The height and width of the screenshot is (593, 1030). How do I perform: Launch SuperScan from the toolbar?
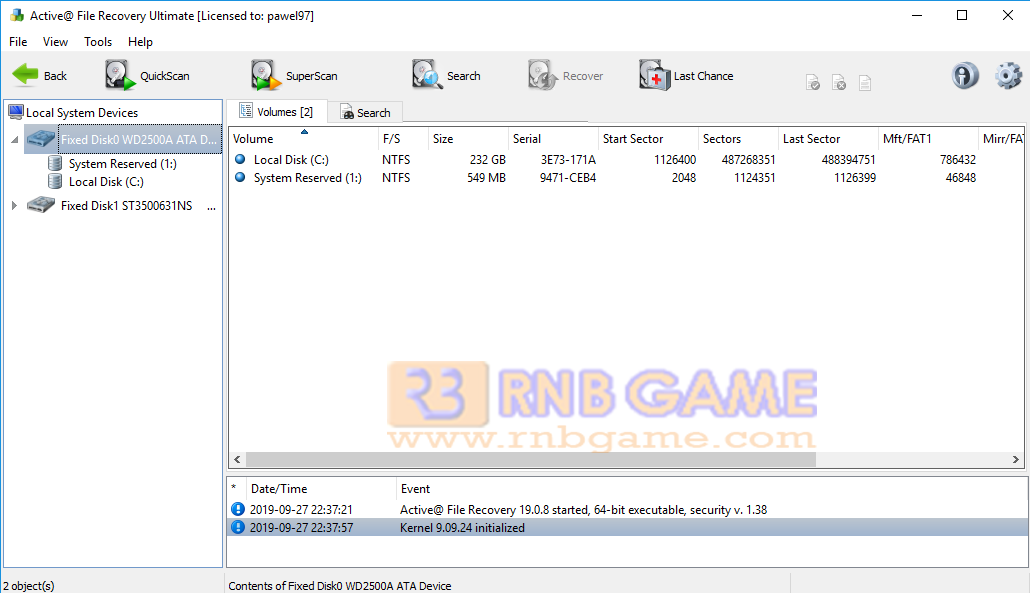[x=294, y=76]
